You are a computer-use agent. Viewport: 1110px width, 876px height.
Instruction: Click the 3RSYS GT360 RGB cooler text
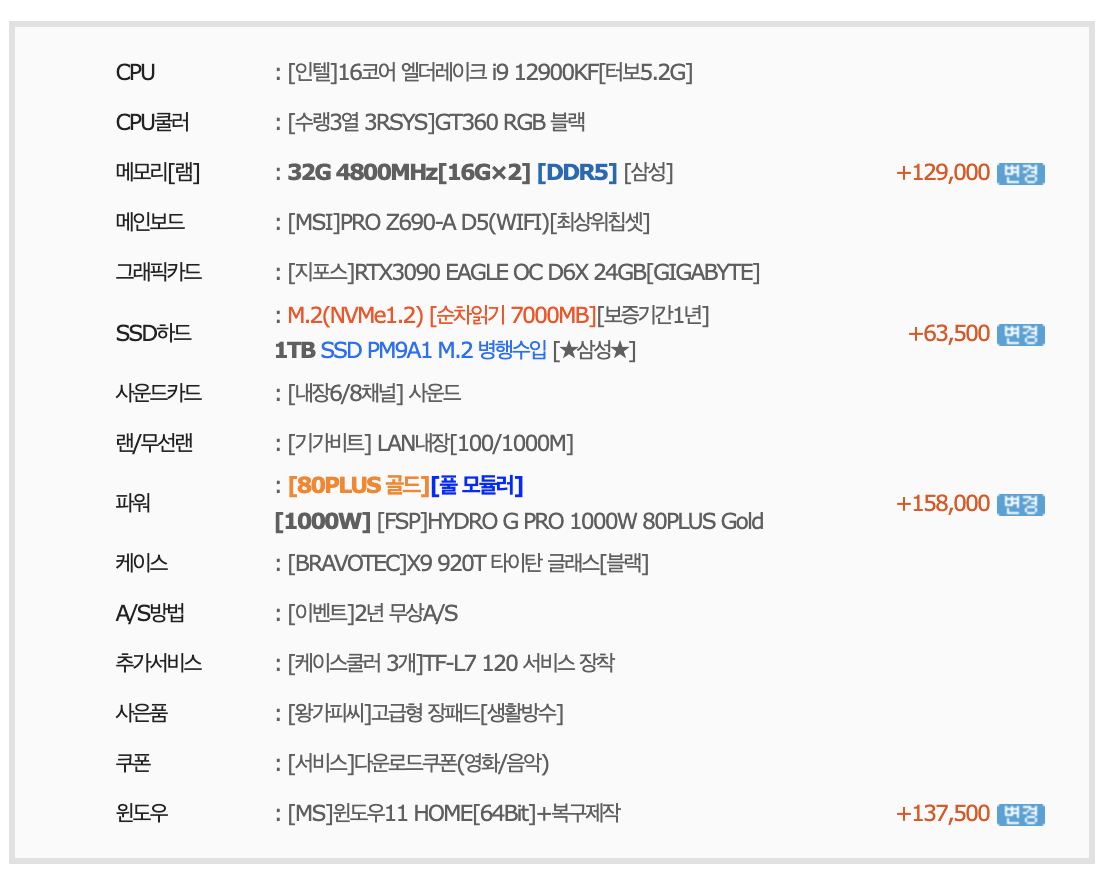435,122
